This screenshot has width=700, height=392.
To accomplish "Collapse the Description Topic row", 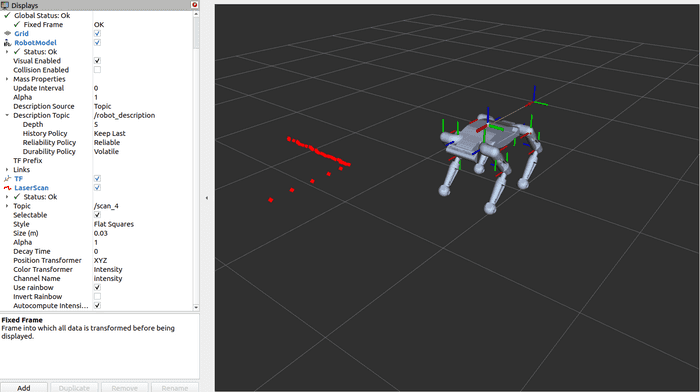I will [x=7, y=115].
